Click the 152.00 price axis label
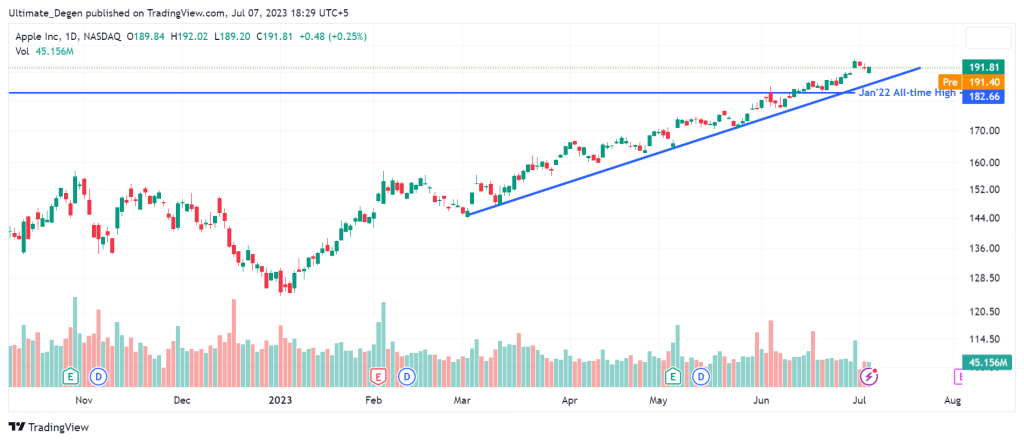This screenshot has height=442, width=1024. [x=985, y=190]
